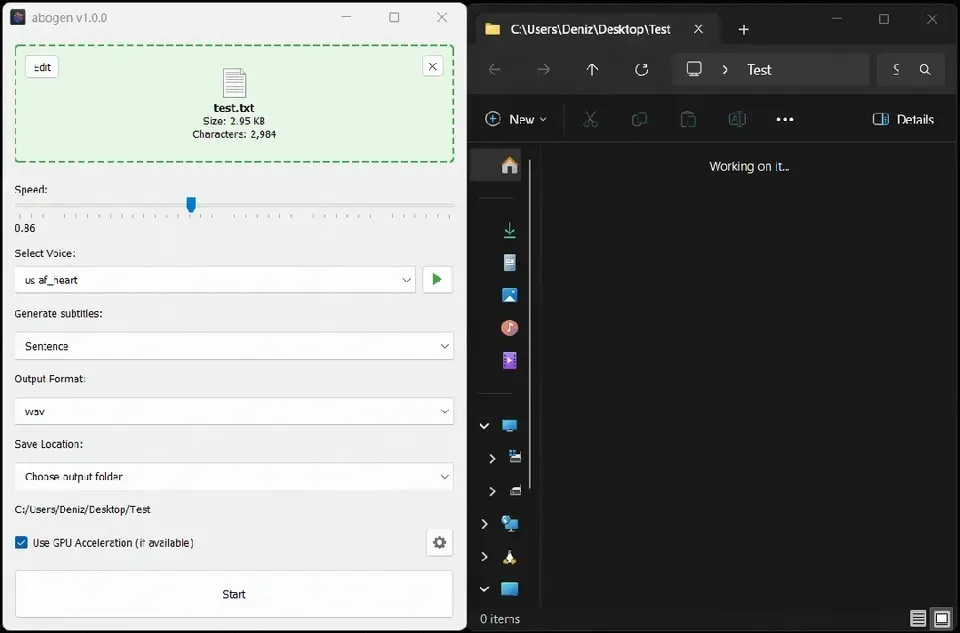Open the See more three-dots menu
The height and width of the screenshot is (633, 960).
785,119
